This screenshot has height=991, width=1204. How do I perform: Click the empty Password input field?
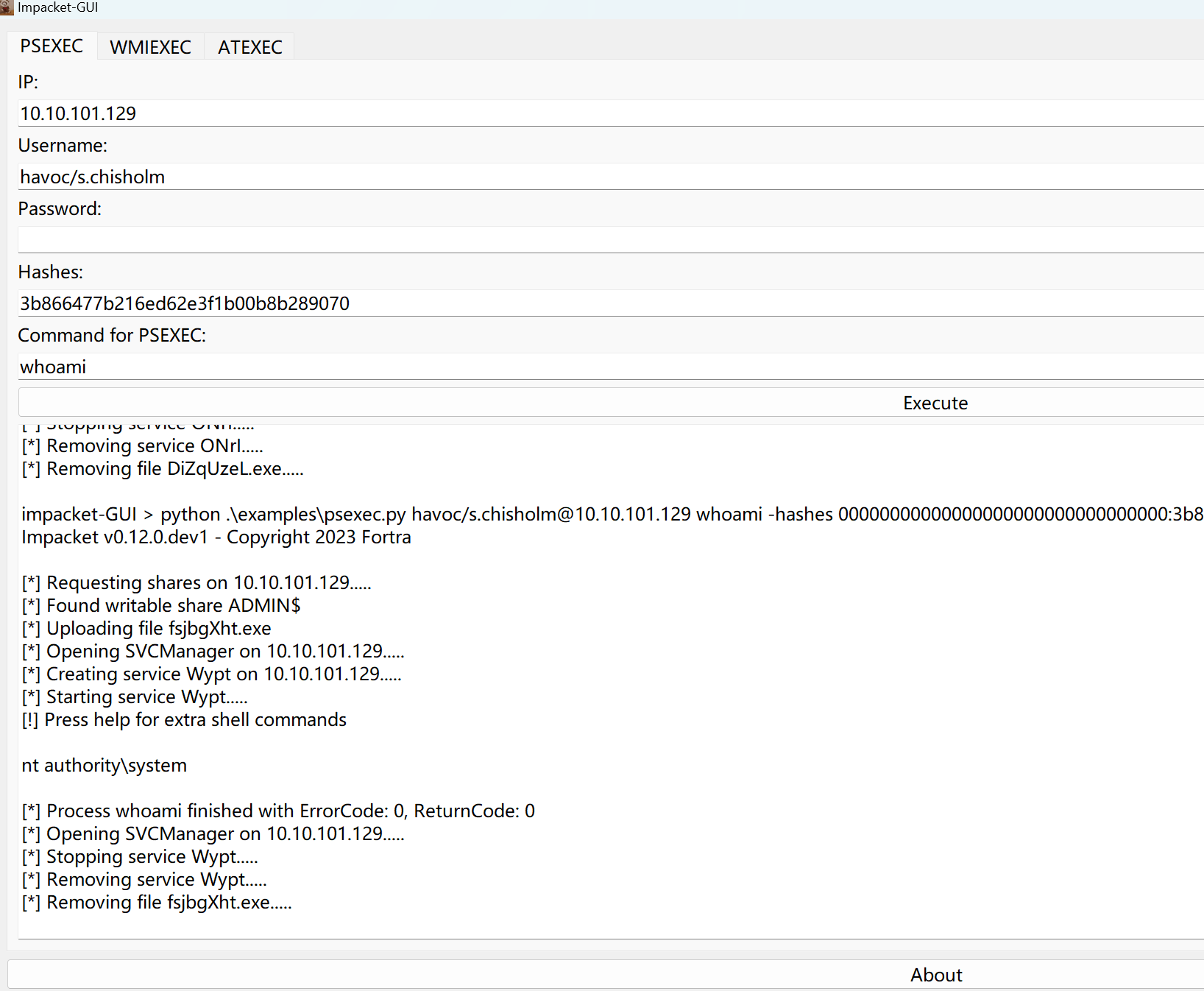(611, 240)
